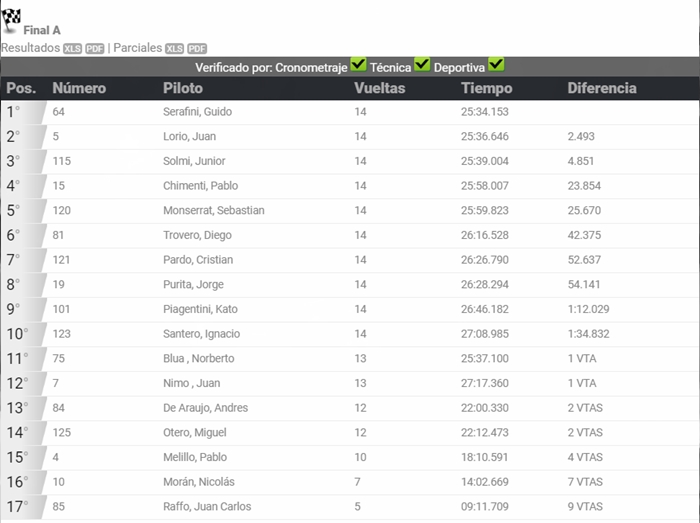Download Parciales as PDF
The height and width of the screenshot is (523, 700).
(198, 48)
